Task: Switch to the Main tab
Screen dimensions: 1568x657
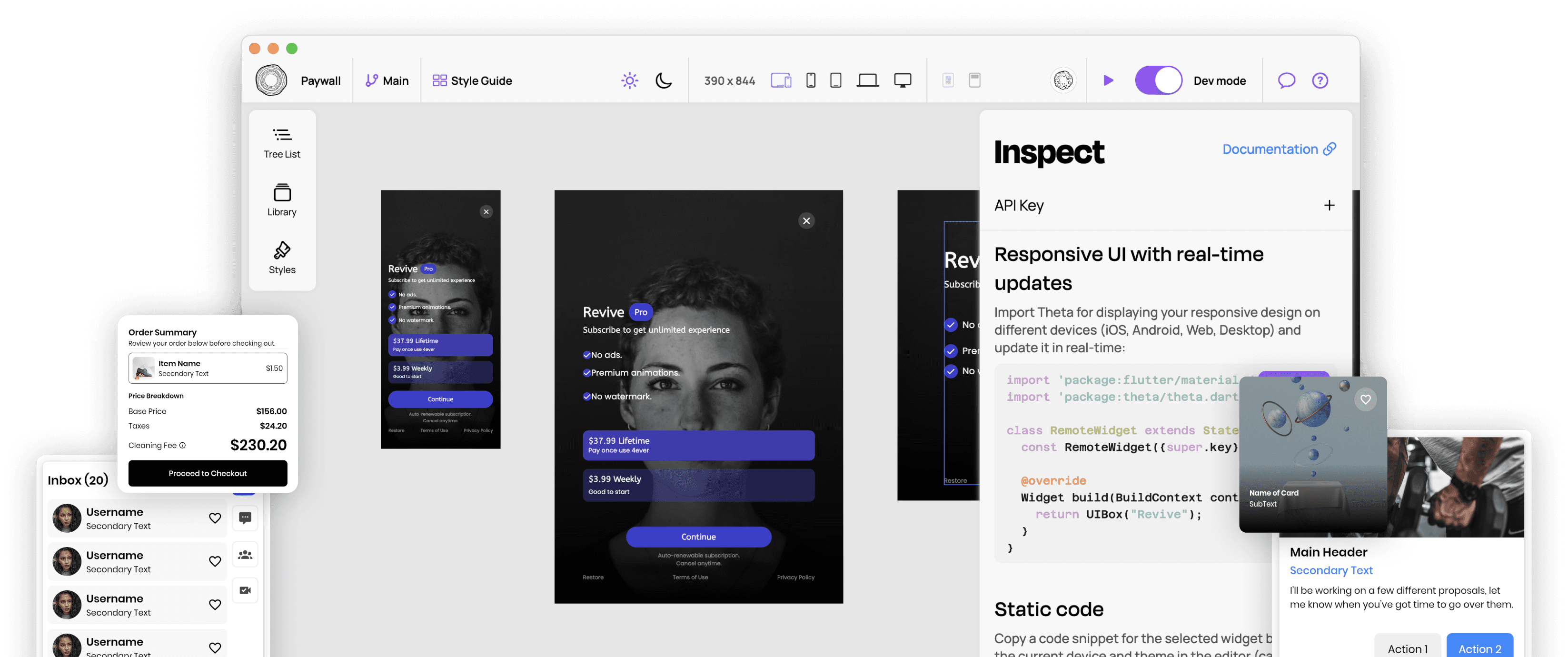Action: pyautogui.click(x=395, y=79)
